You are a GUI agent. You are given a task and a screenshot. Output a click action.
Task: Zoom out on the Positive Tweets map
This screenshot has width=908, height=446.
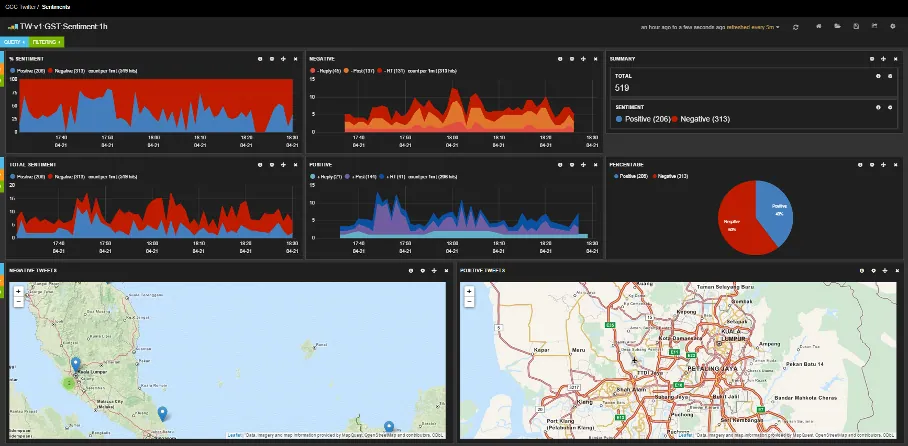pos(470,302)
